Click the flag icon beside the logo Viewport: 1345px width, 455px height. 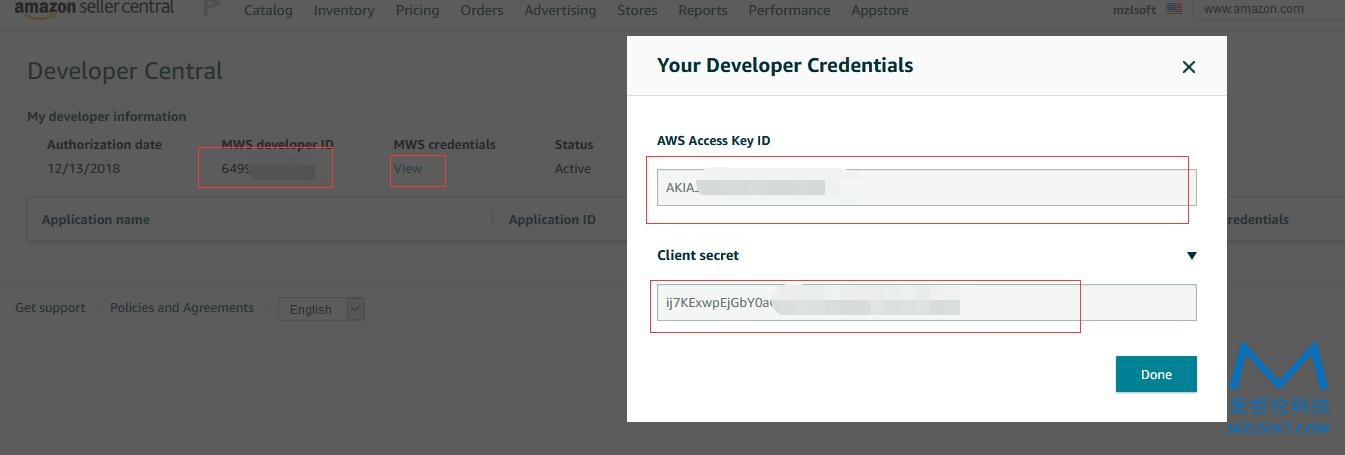[212, 8]
